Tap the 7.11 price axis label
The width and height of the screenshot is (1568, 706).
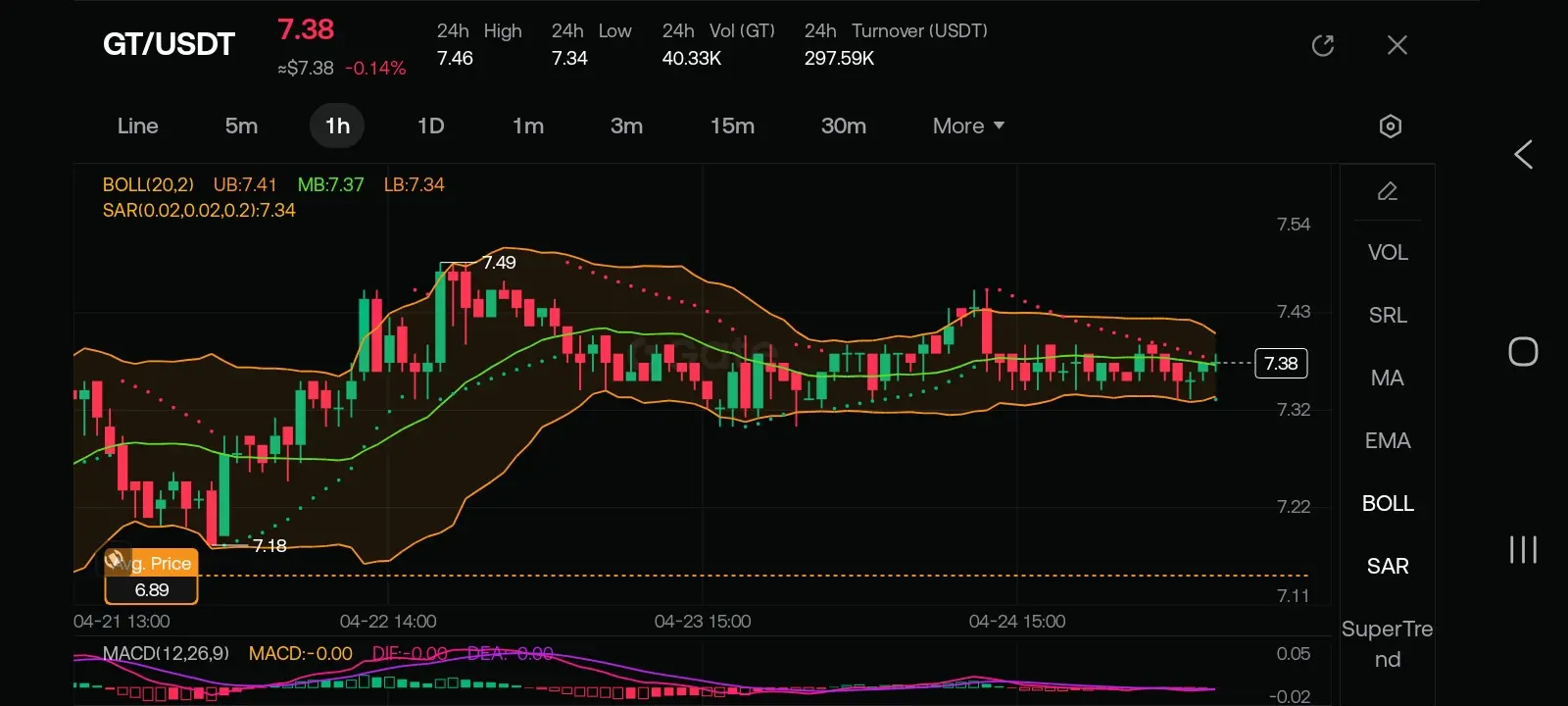(1294, 595)
